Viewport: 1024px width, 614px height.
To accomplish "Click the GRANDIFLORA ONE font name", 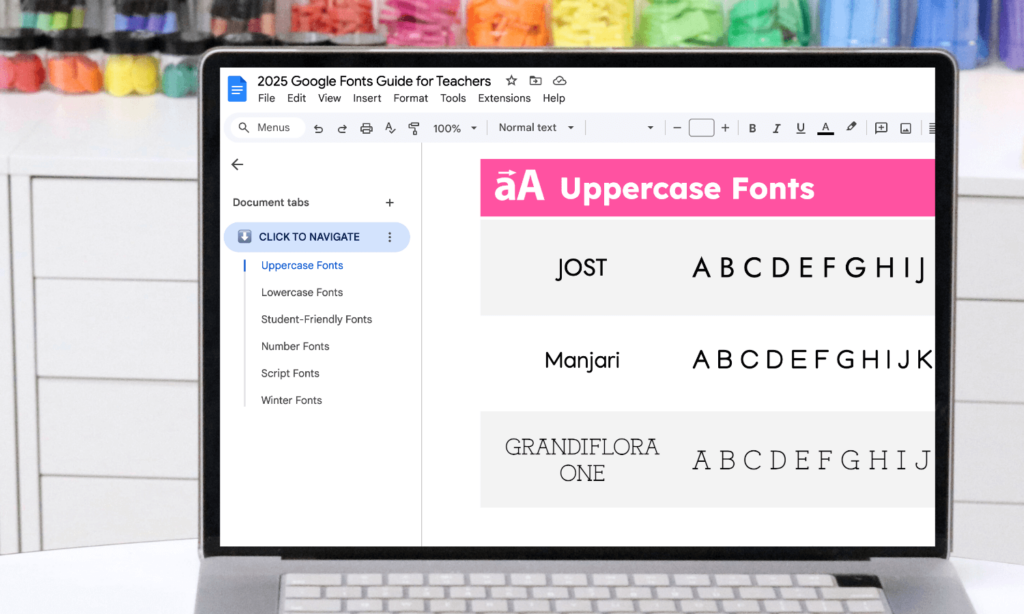I will (582, 460).
